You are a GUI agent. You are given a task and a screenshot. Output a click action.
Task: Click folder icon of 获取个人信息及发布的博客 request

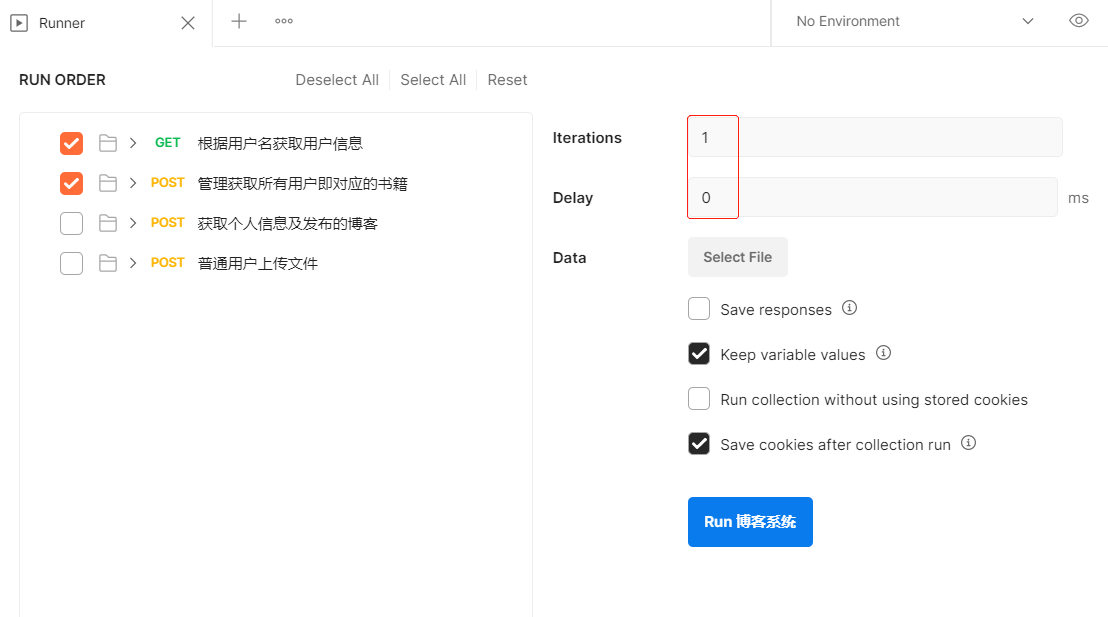(x=107, y=223)
